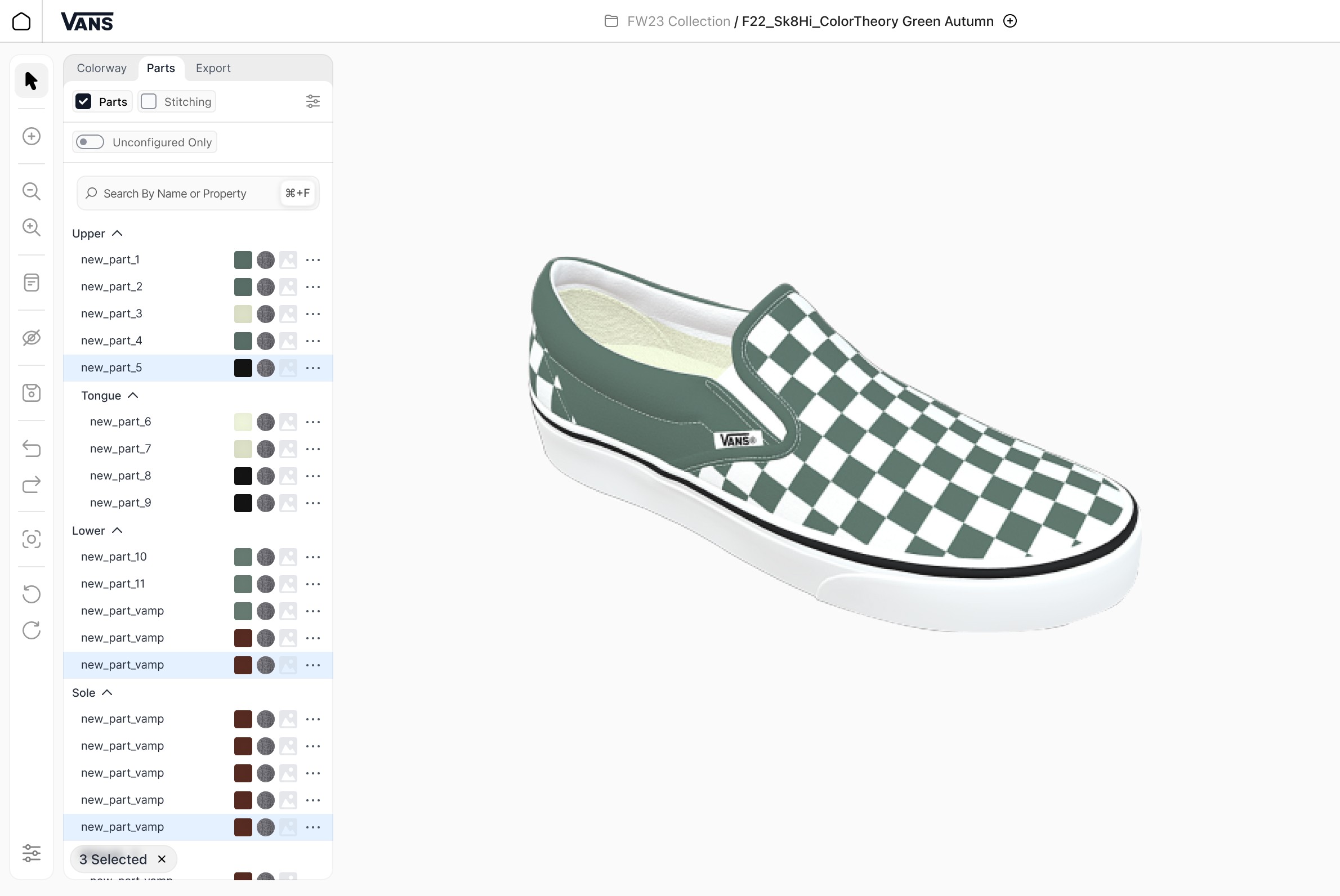The image size is (1340, 896).
Task: Open the image texture icon for new_part_10
Action: point(288,557)
